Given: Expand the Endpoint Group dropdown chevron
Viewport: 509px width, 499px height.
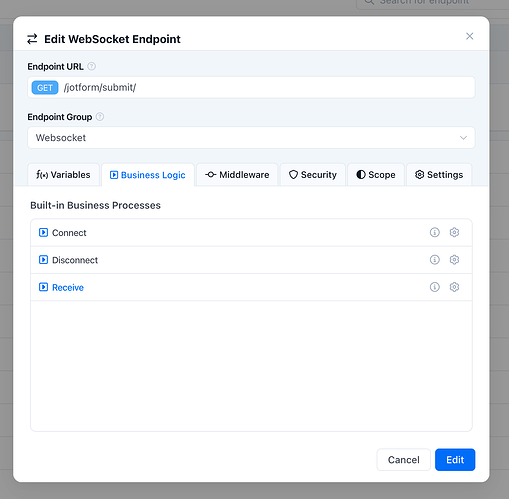Looking at the screenshot, I should click(463, 138).
